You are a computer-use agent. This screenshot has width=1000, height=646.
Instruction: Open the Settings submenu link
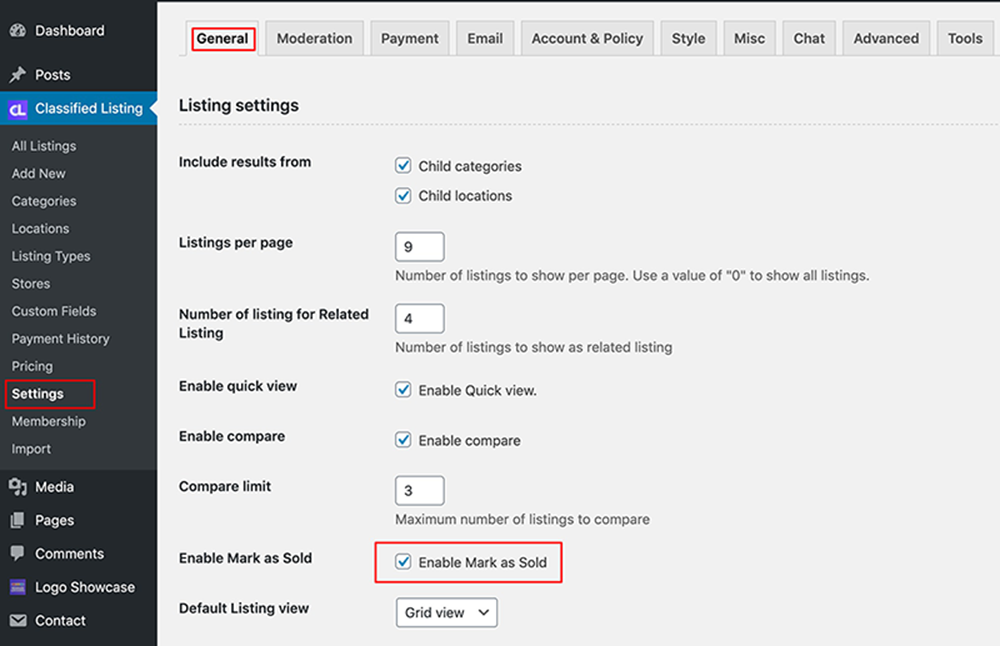pos(38,393)
